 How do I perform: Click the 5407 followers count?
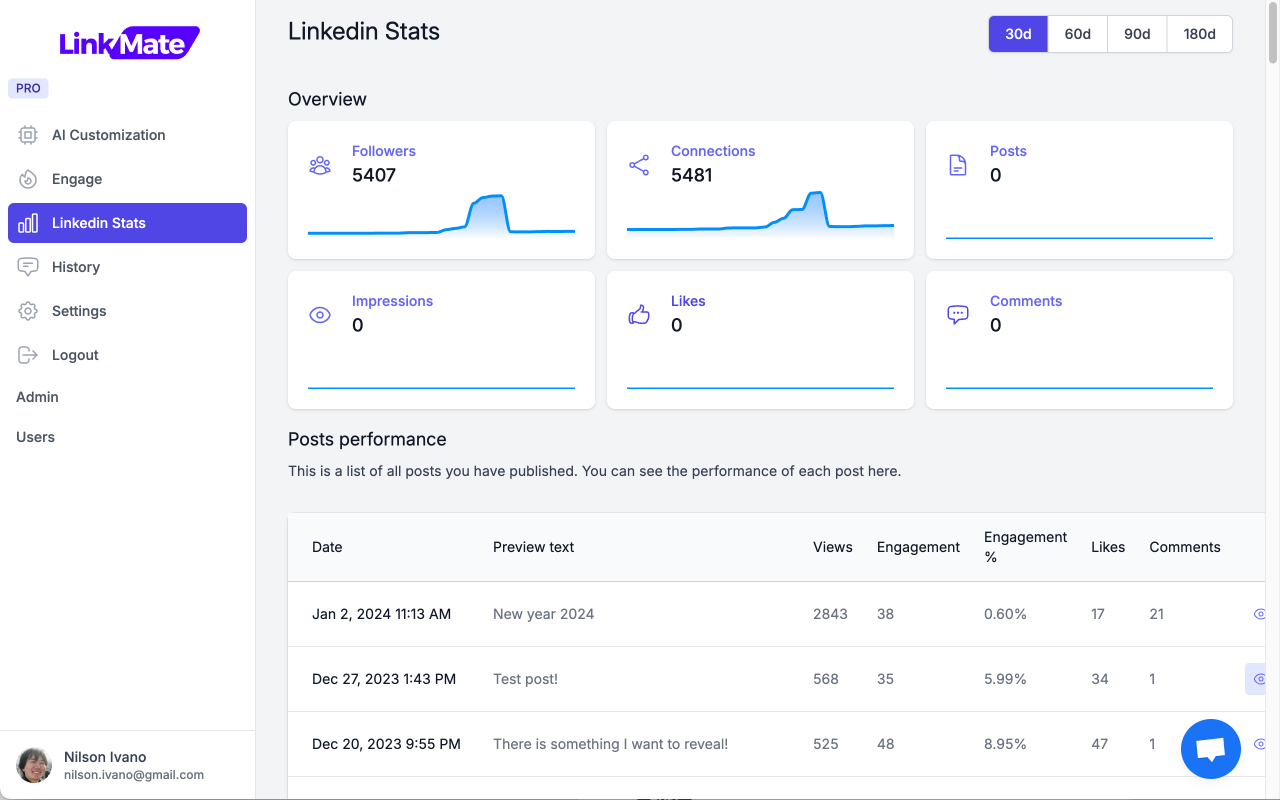[374, 175]
